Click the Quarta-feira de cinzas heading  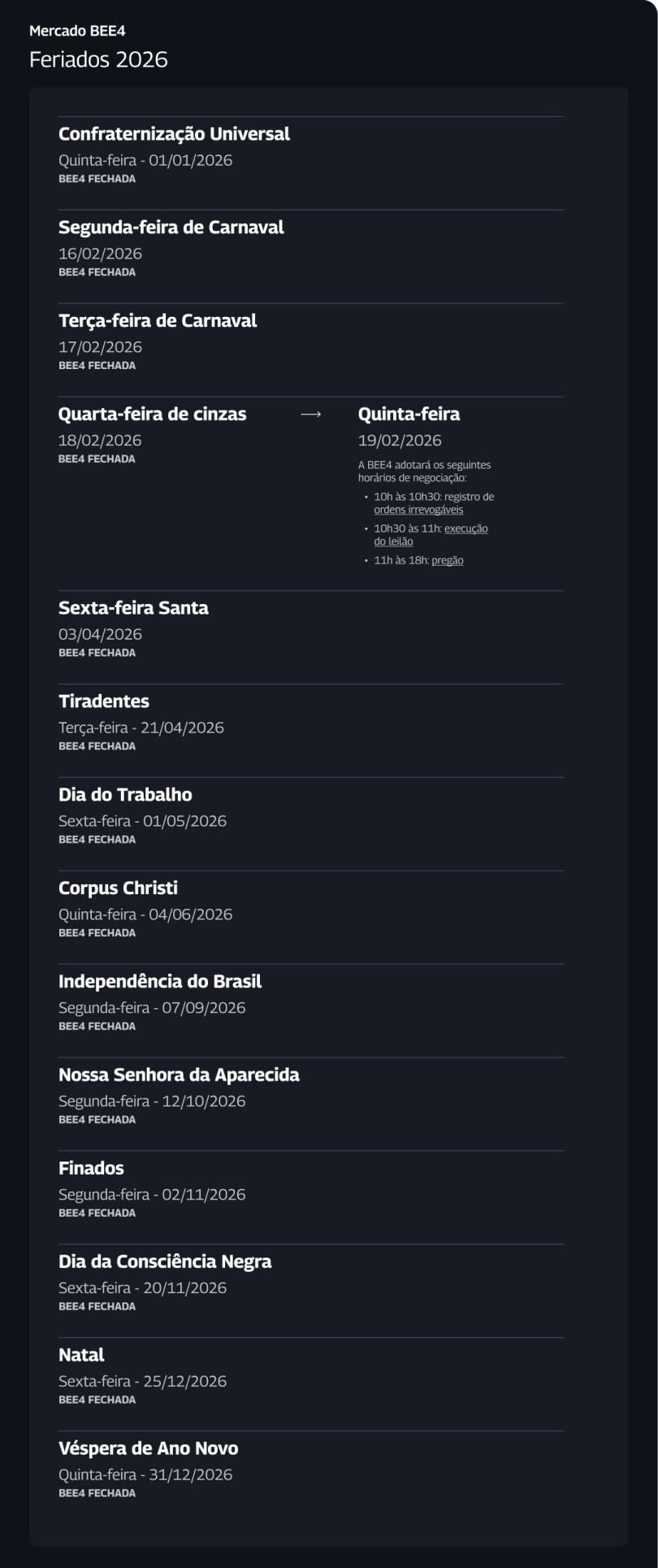tap(152, 415)
